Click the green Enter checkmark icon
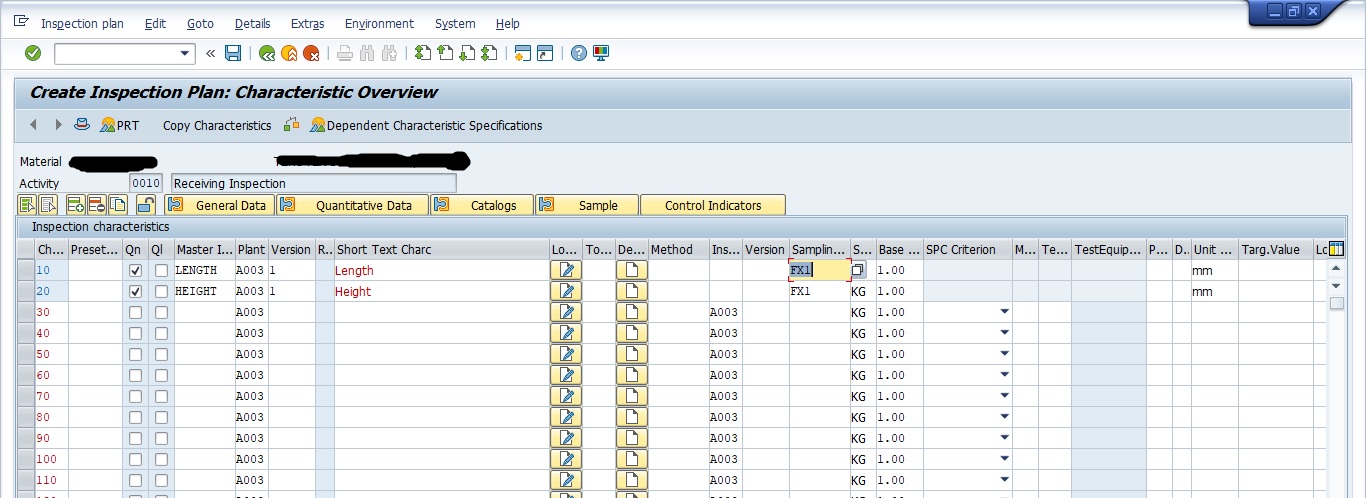The height and width of the screenshot is (498, 1366). coord(33,53)
